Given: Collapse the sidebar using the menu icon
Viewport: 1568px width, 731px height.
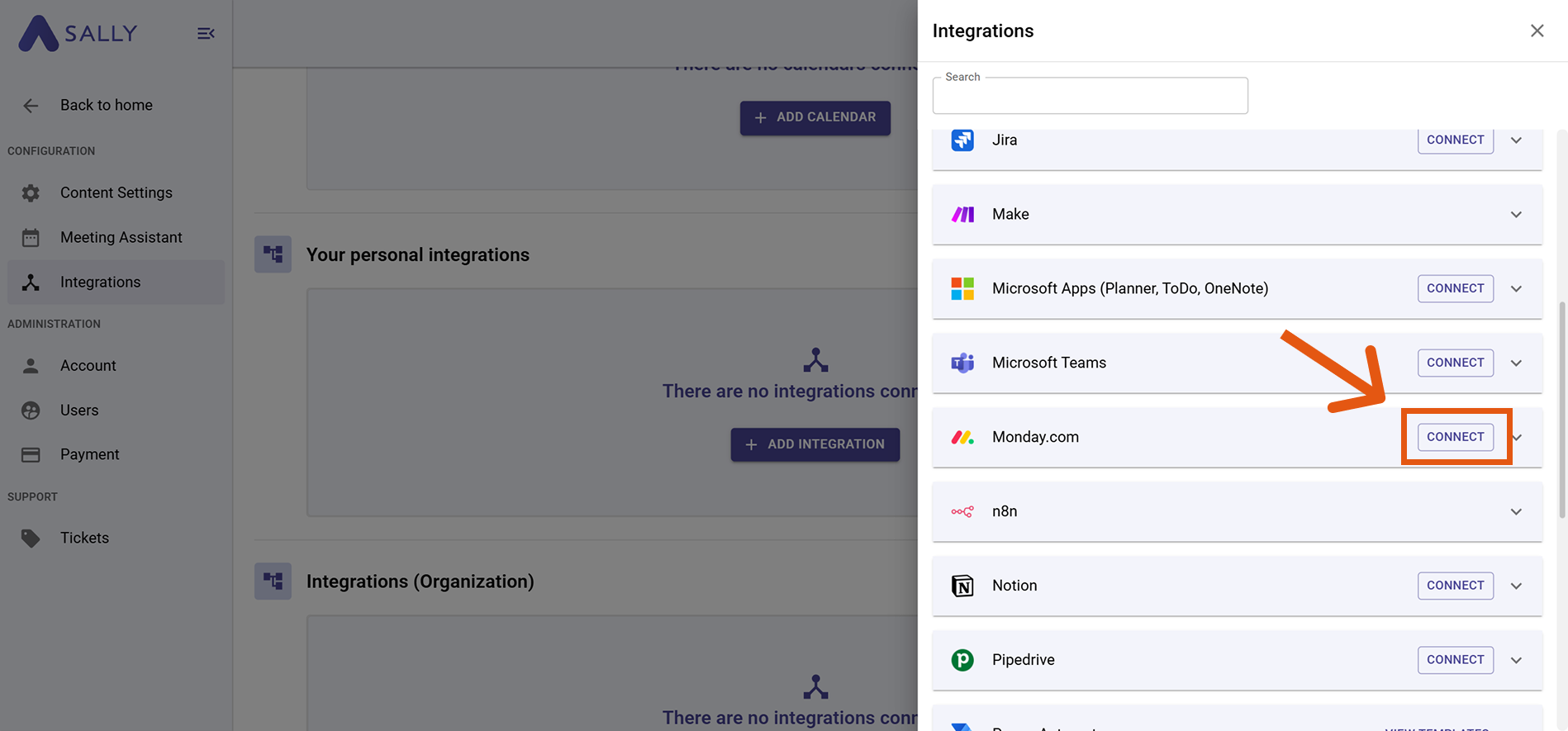Looking at the screenshot, I should coord(206,33).
